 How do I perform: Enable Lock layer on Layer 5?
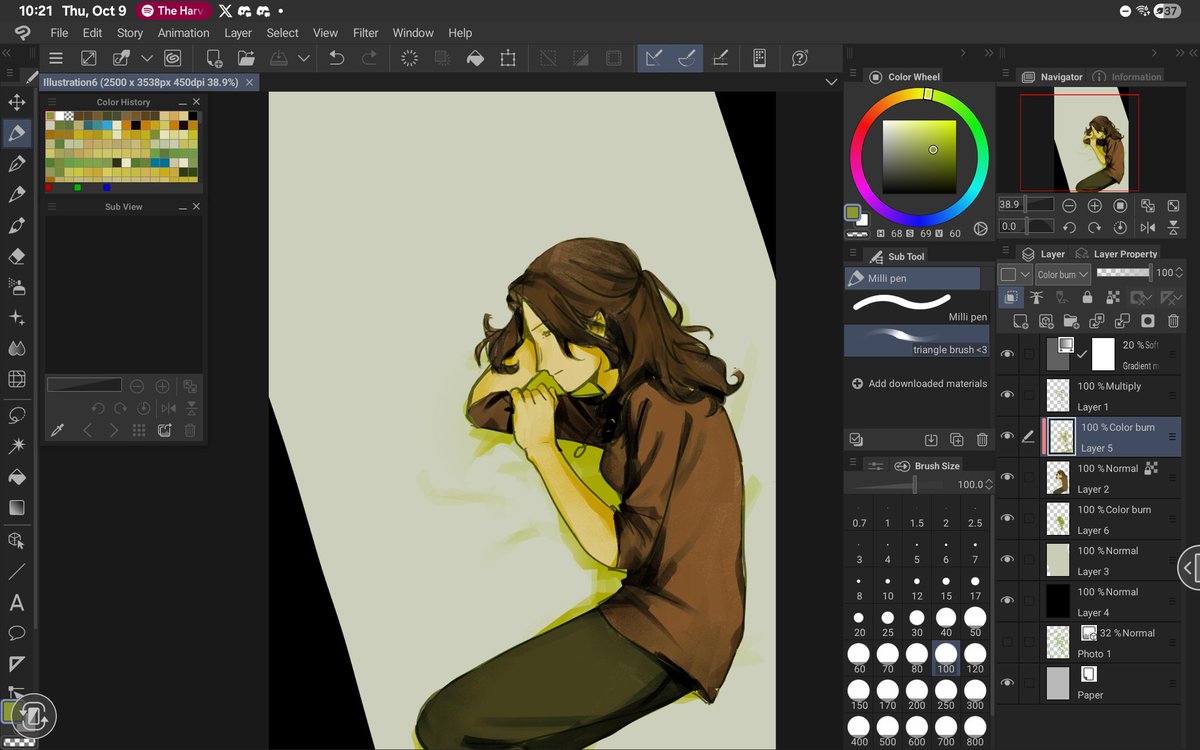(x=1088, y=297)
